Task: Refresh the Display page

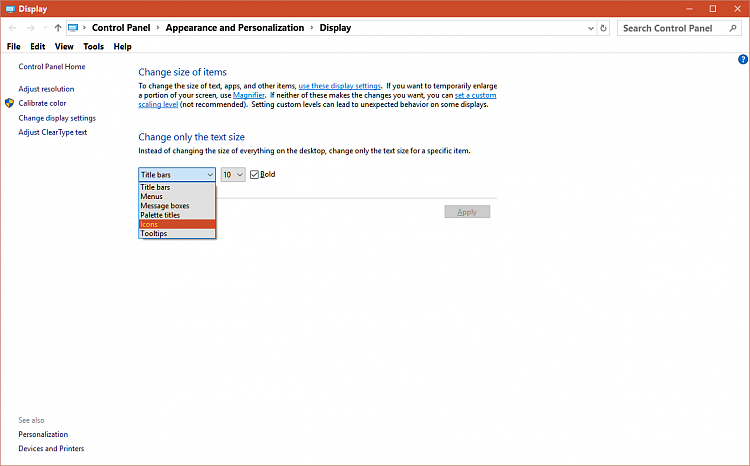Action: tap(604, 28)
